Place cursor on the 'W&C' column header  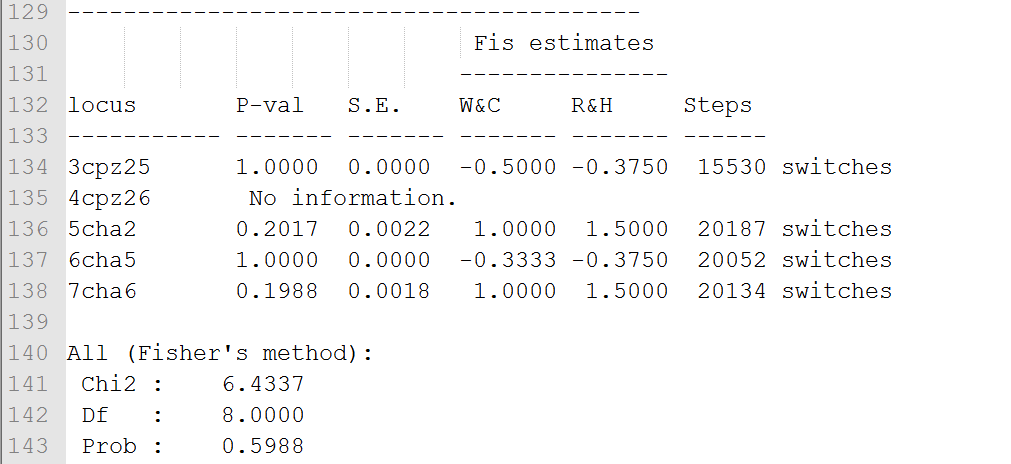480,105
